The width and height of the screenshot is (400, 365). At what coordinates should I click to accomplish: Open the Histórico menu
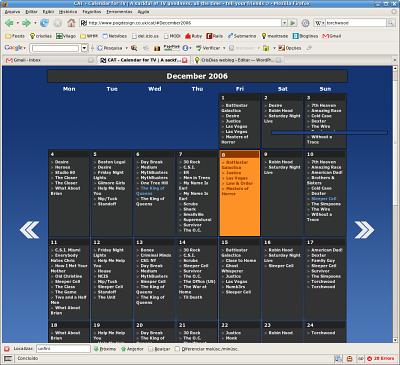click(x=68, y=12)
